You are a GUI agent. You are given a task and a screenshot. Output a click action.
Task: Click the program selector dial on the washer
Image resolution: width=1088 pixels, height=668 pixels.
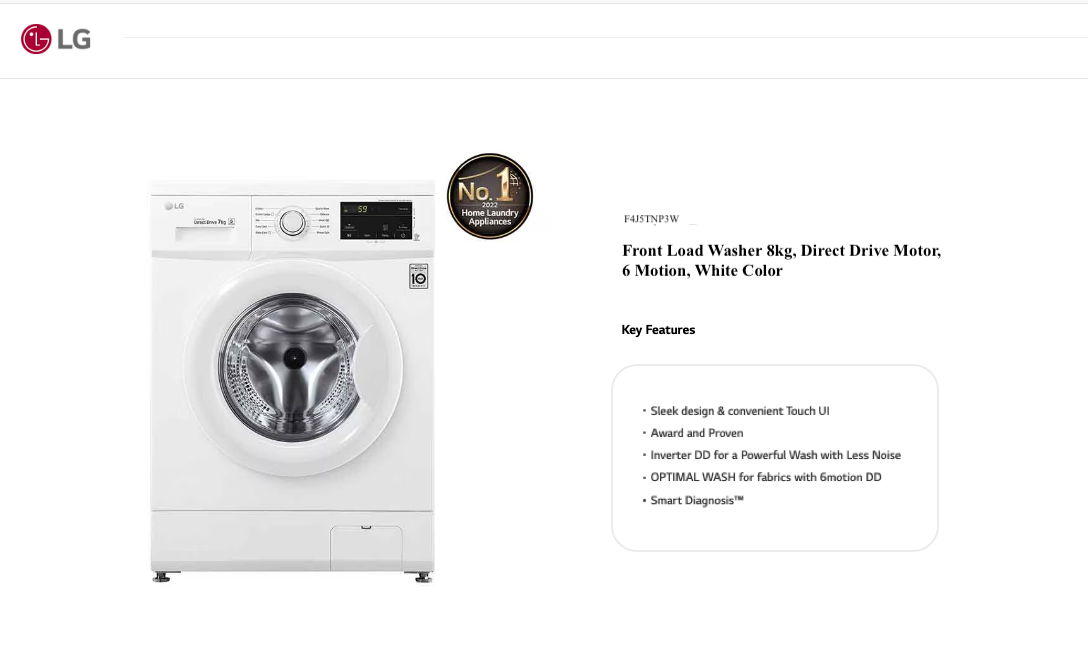click(293, 222)
